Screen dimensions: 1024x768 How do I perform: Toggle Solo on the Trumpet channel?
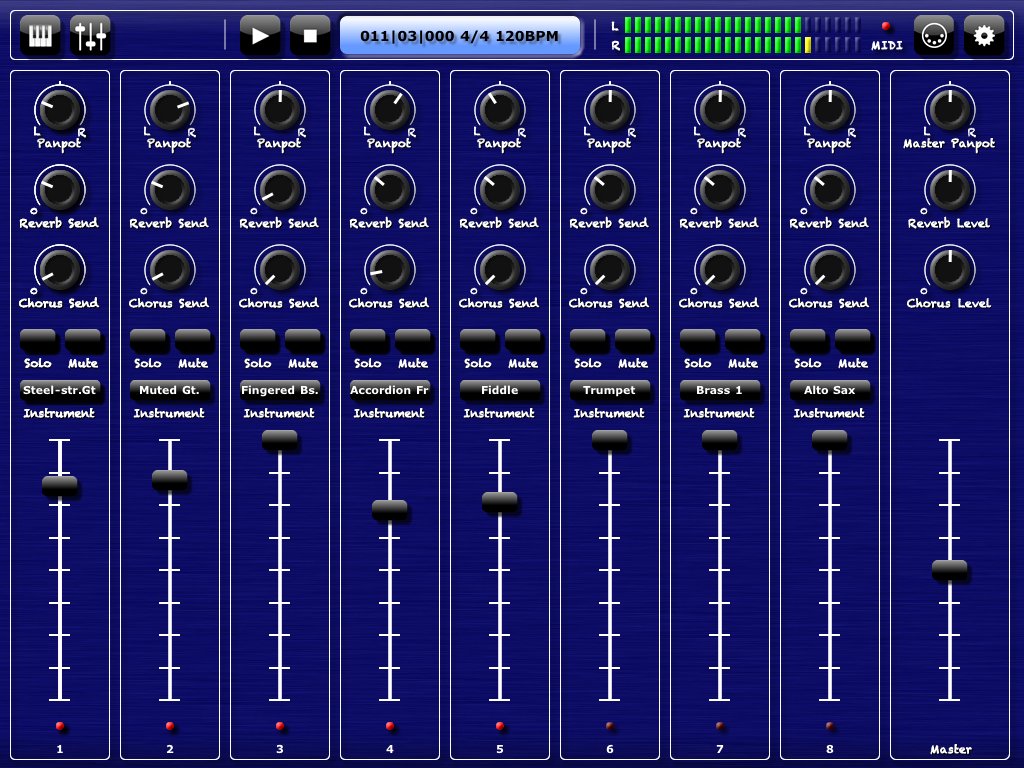[588, 340]
